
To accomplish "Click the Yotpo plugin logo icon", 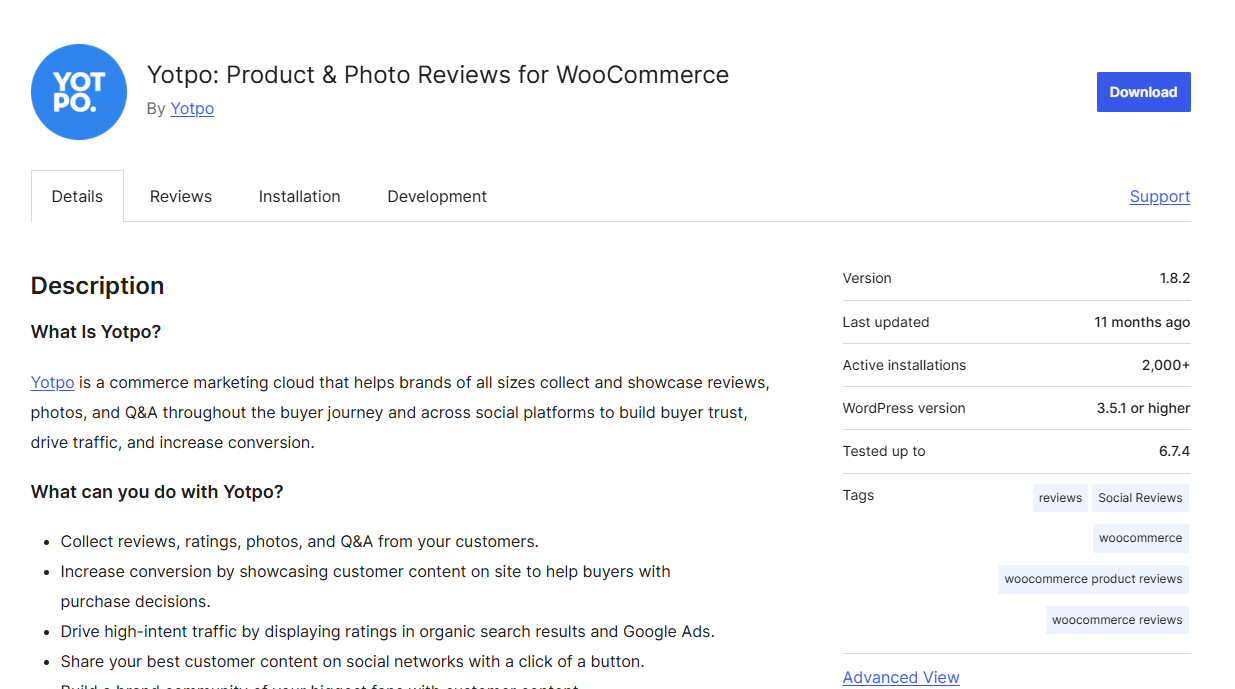I will click(x=79, y=92).
